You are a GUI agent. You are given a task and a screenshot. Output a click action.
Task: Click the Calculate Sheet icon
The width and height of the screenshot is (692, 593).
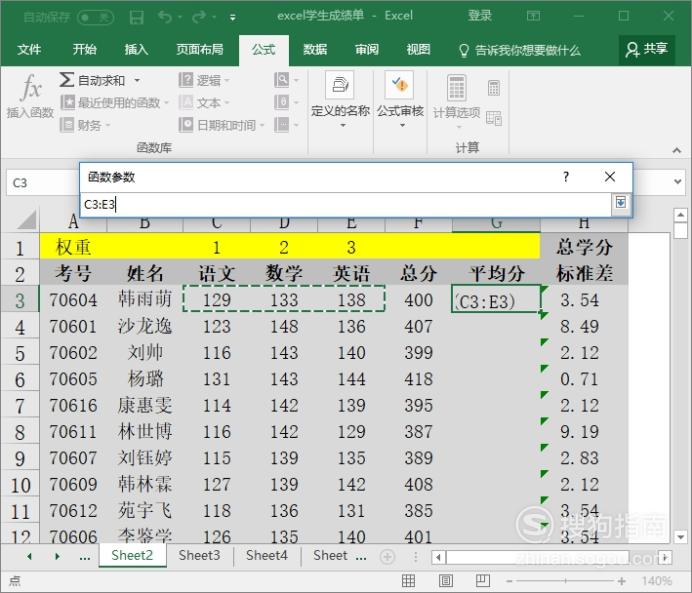[494, 118]
